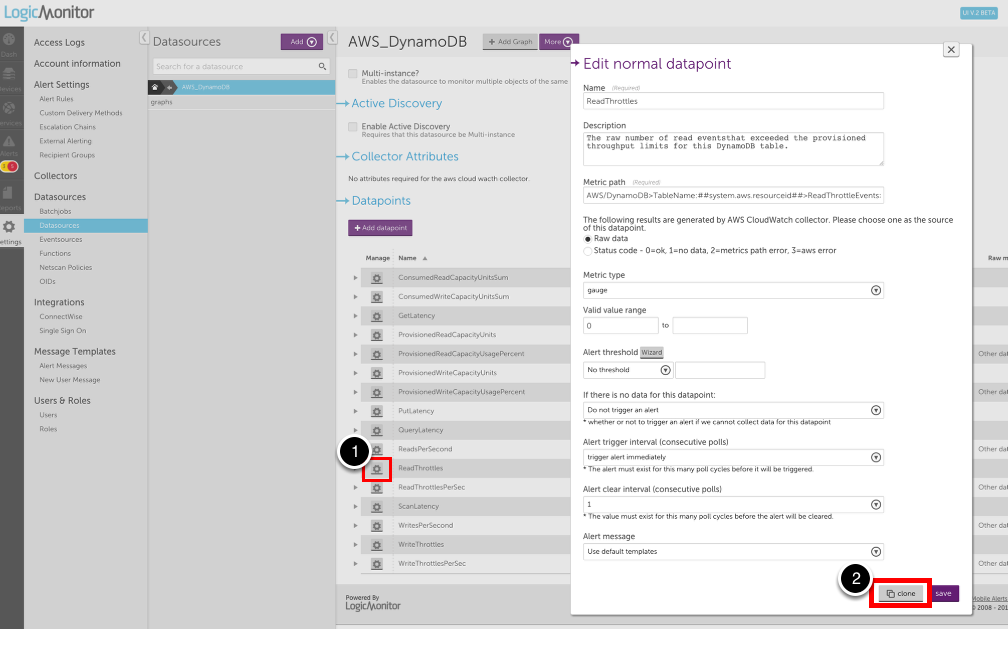Click manage gear for WriteThrottles row

(x=377, y=545)
